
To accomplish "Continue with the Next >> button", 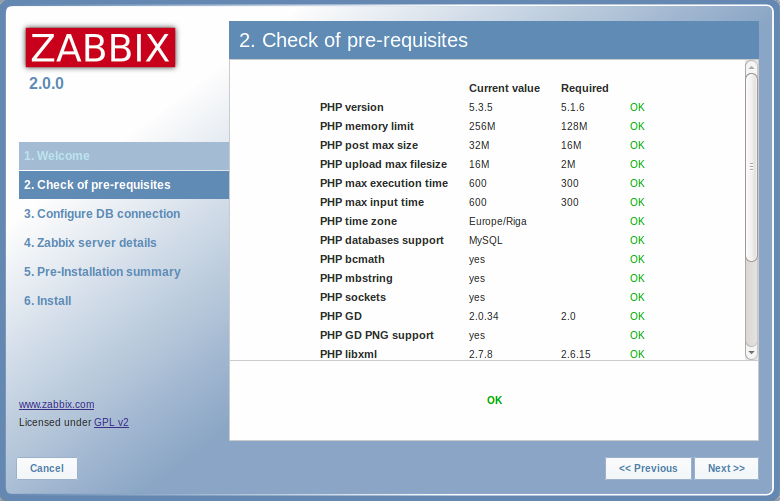I will click(x=726, y=468).
